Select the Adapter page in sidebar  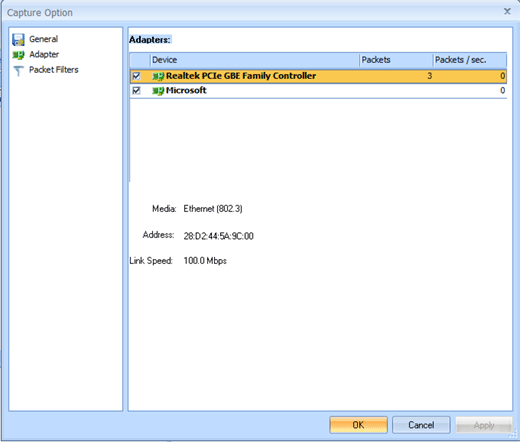coord(44,54)
